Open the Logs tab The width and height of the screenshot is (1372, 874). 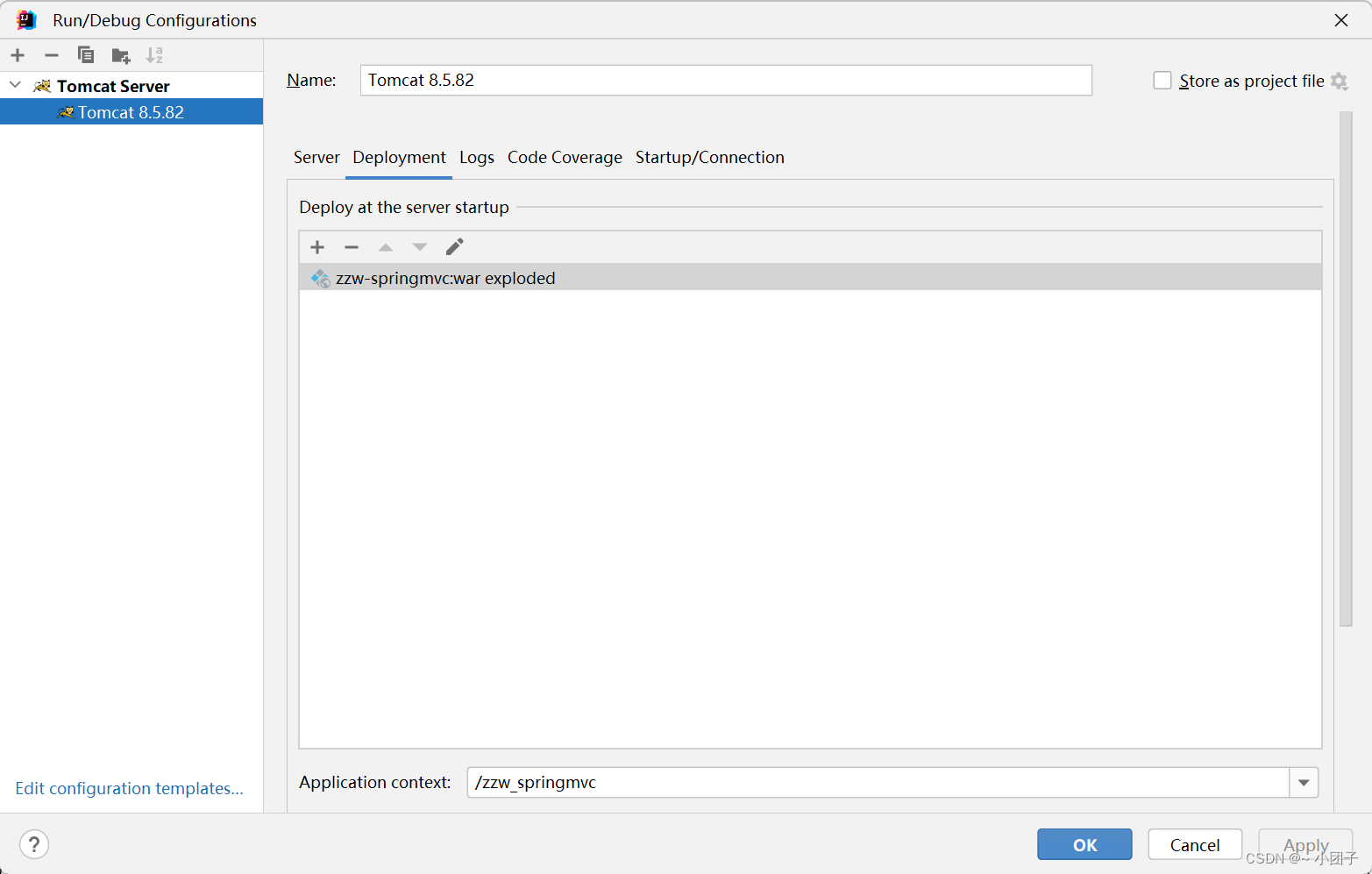tap(477, 157)
